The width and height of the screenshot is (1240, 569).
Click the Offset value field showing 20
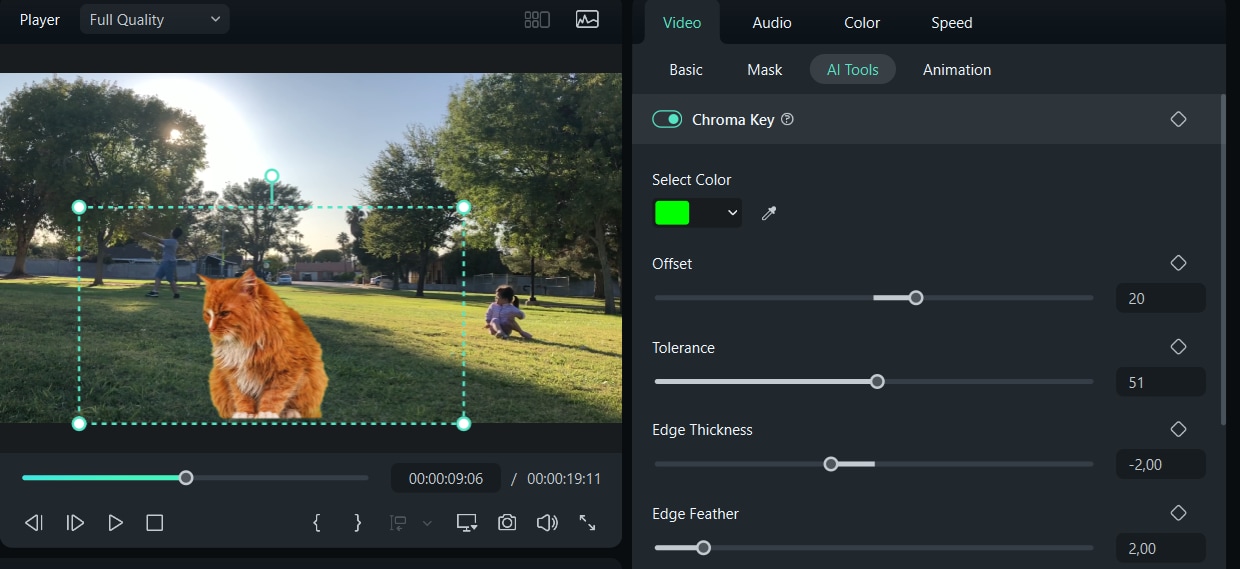click(x=1160, y=298)
